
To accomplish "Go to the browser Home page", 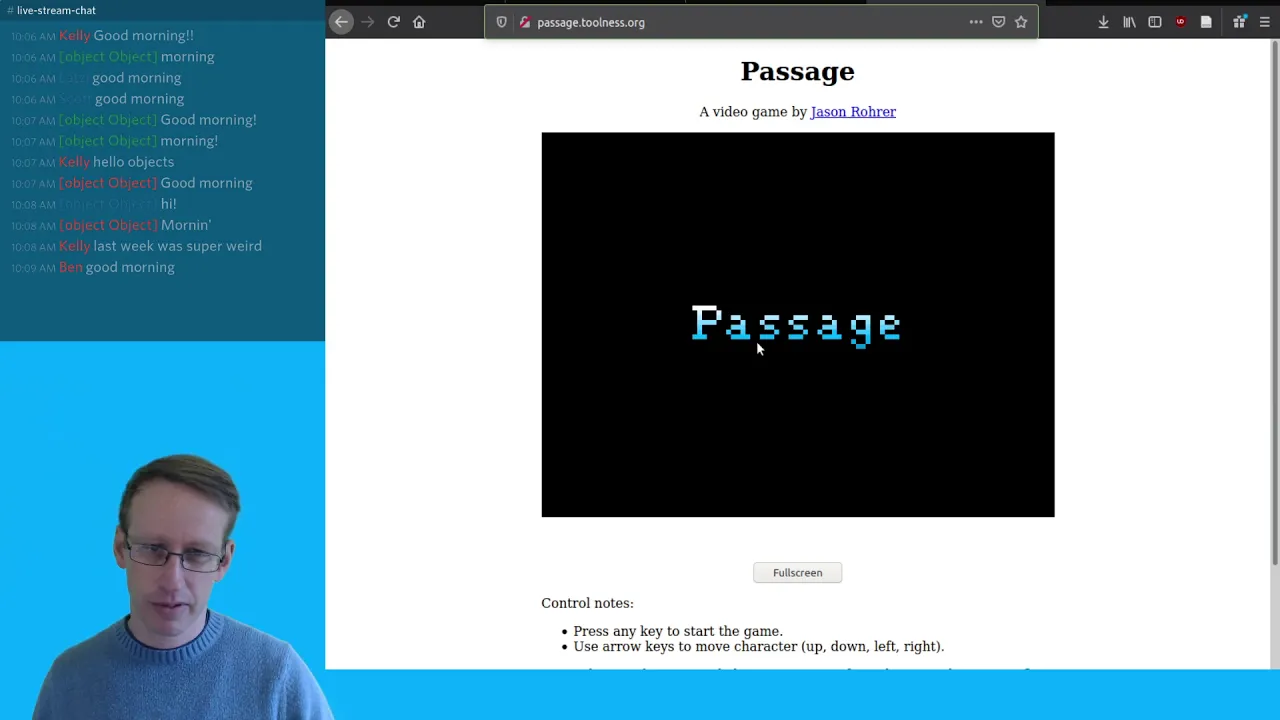I will [419, 22].
